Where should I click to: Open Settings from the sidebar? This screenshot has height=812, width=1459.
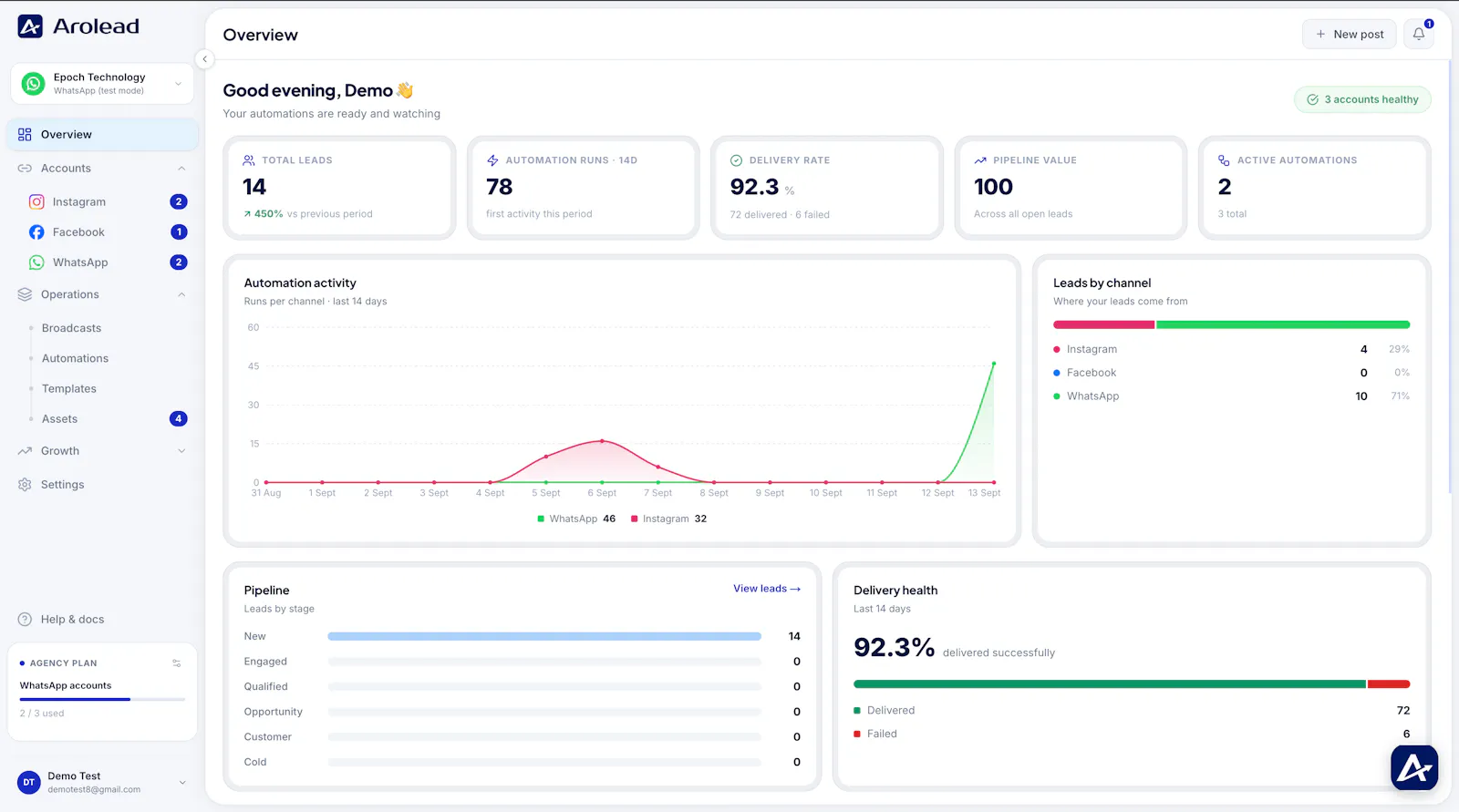pos(62,485)
